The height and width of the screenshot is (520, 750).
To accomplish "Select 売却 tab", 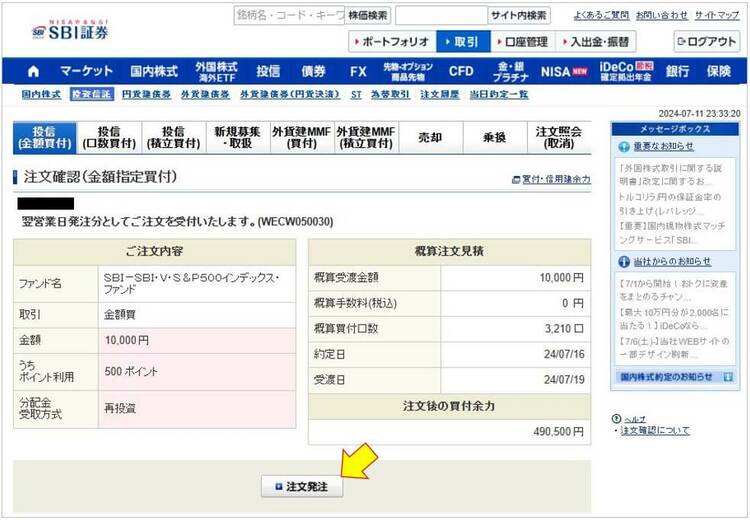I will point(430,138).
